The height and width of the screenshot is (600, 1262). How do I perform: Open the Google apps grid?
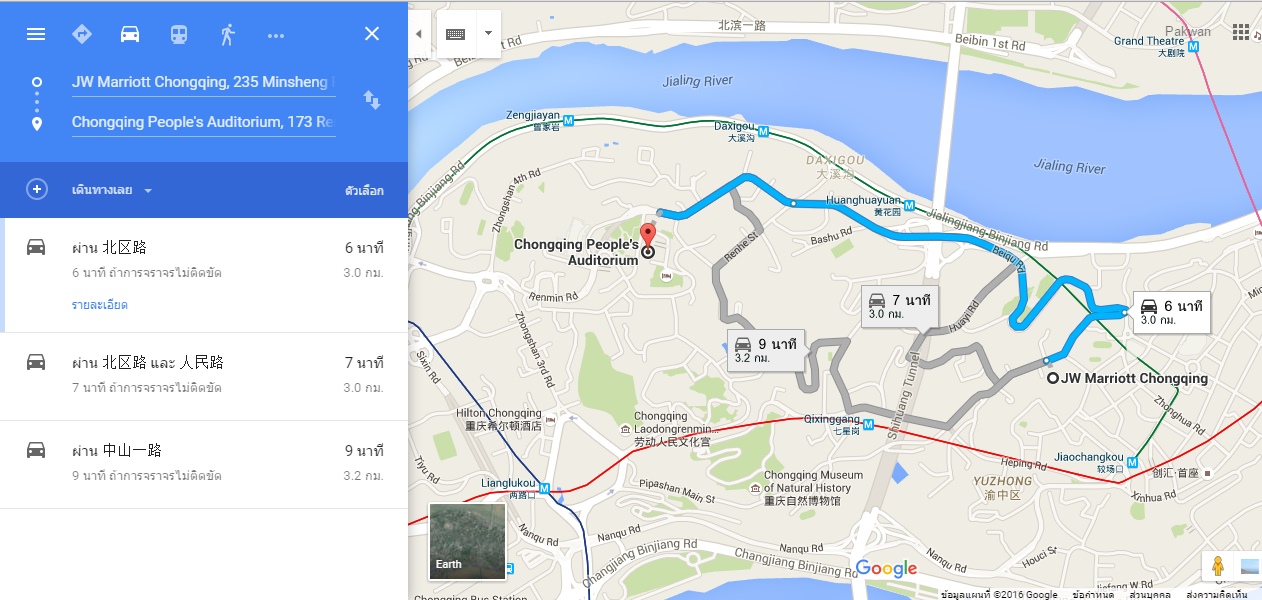pyautogui.click(x=1241, y=31)
